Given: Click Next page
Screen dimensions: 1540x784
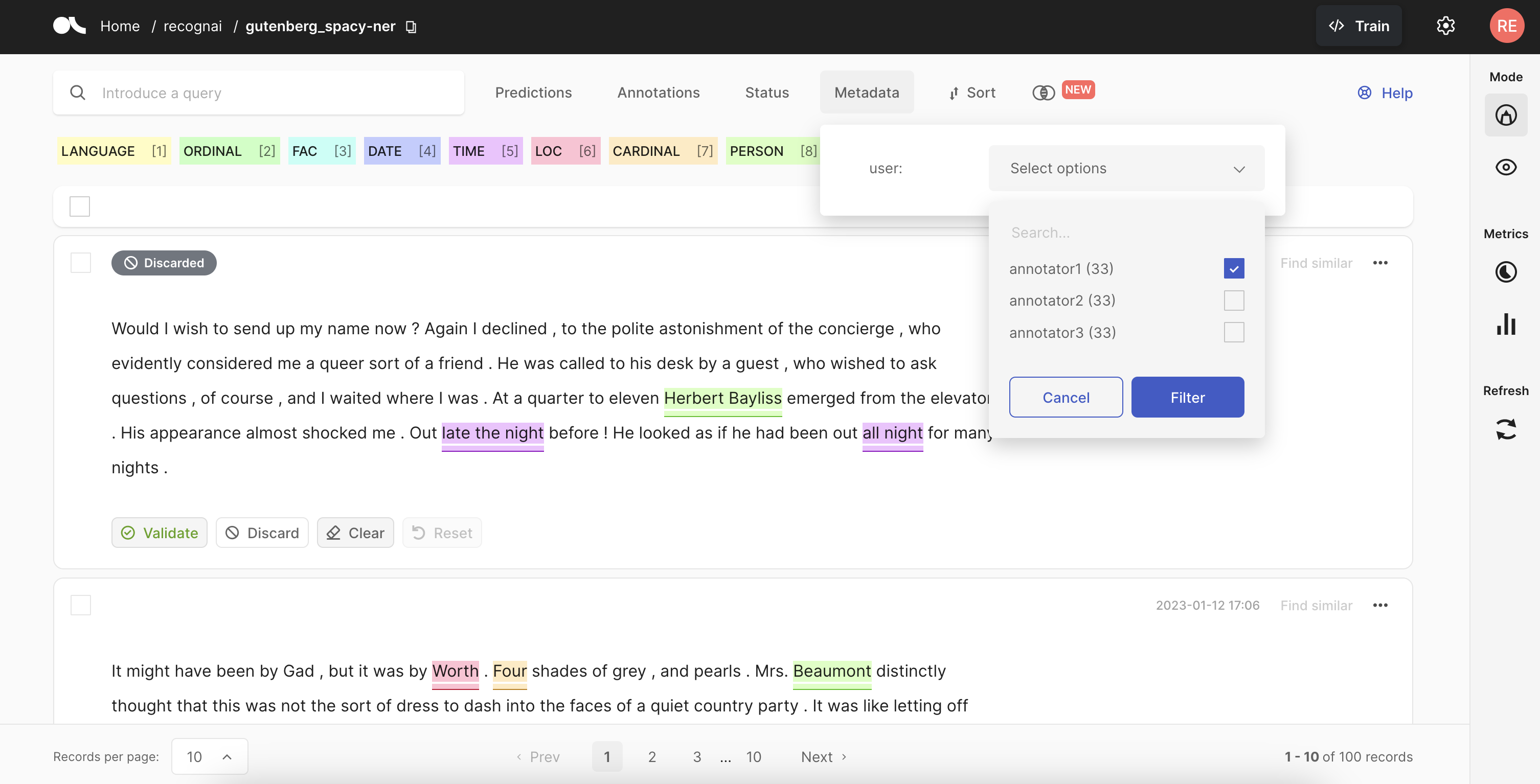Looking at the screenshot, I should pos(823,756).
